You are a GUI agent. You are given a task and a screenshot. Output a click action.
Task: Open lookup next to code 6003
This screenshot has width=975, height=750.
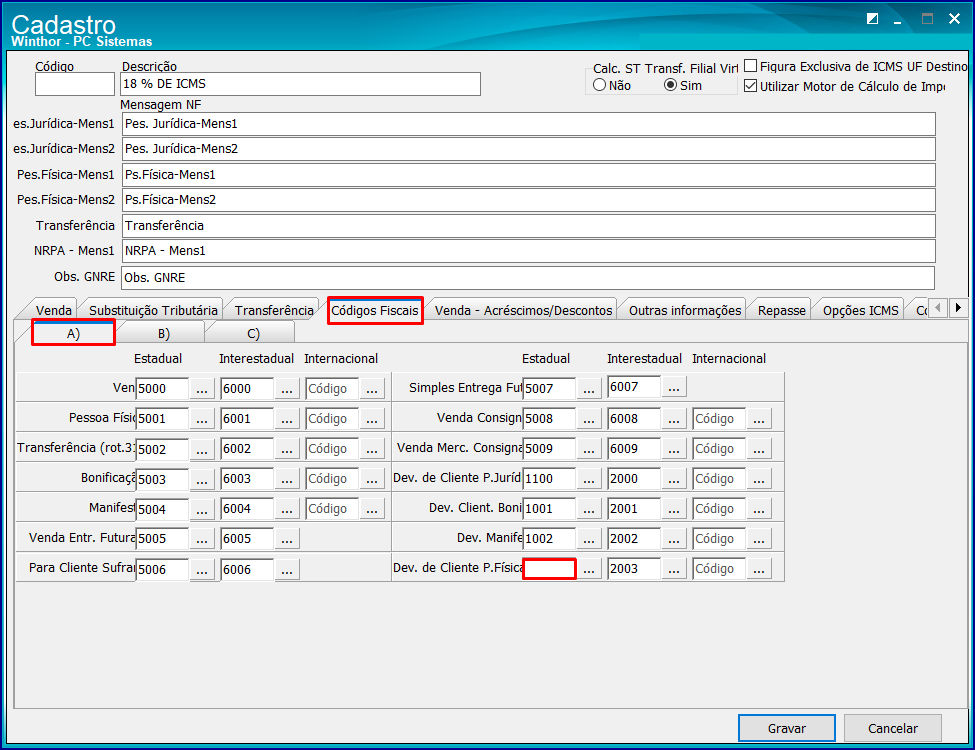point(287,479)
